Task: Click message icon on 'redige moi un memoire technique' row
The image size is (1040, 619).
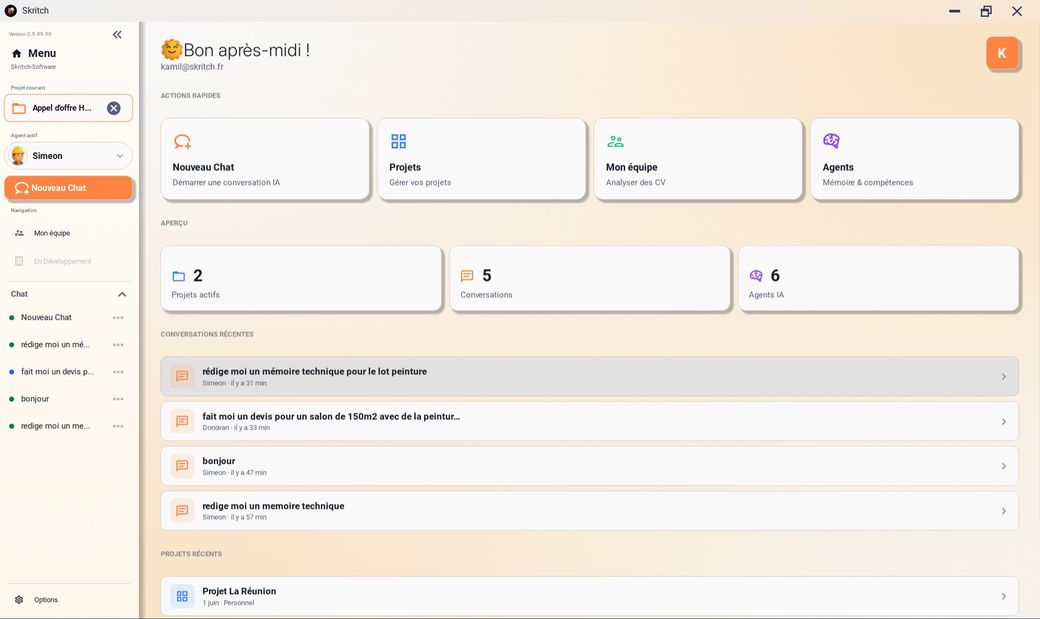Action: 182,511
